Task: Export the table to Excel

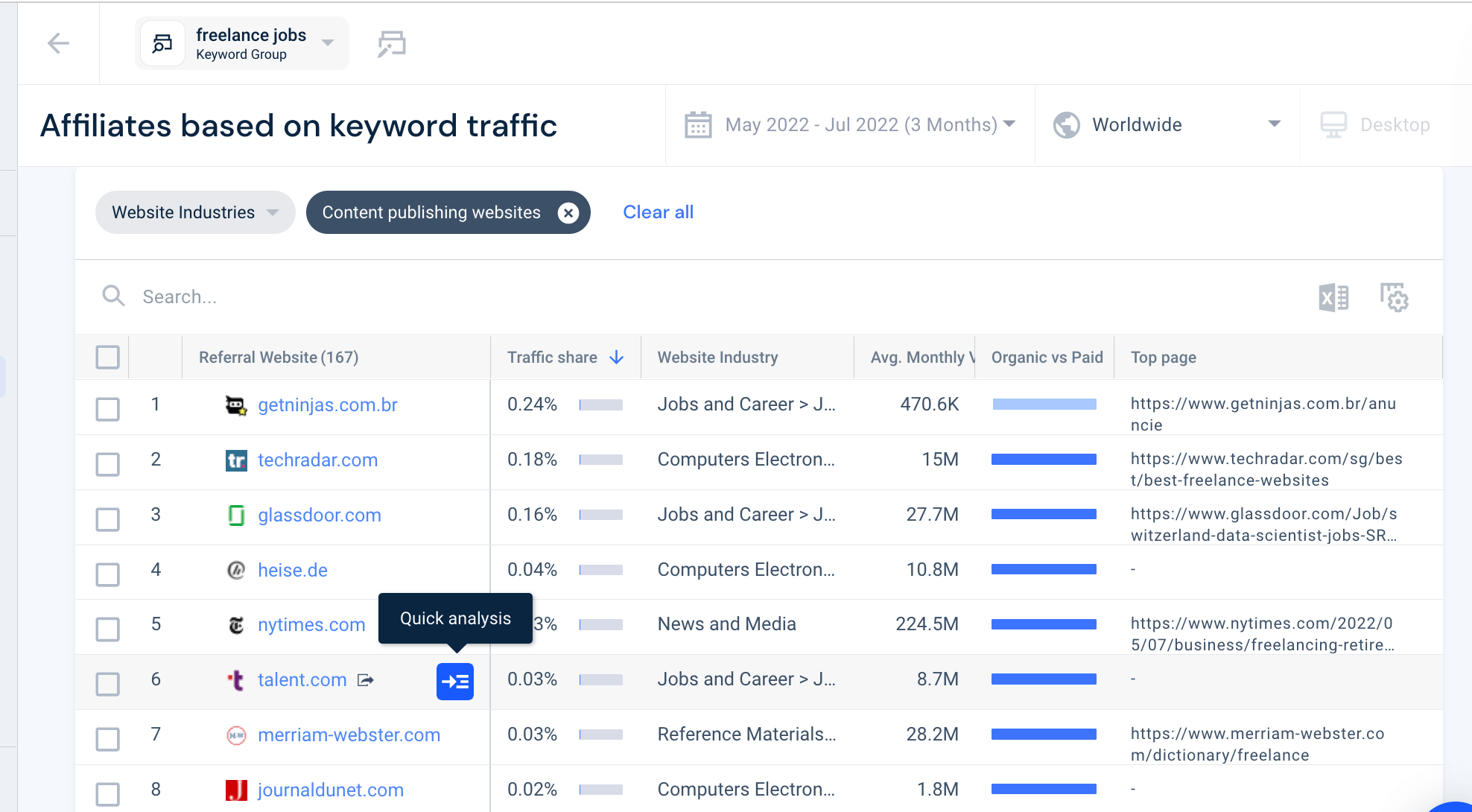Action: click(1333, 298)
